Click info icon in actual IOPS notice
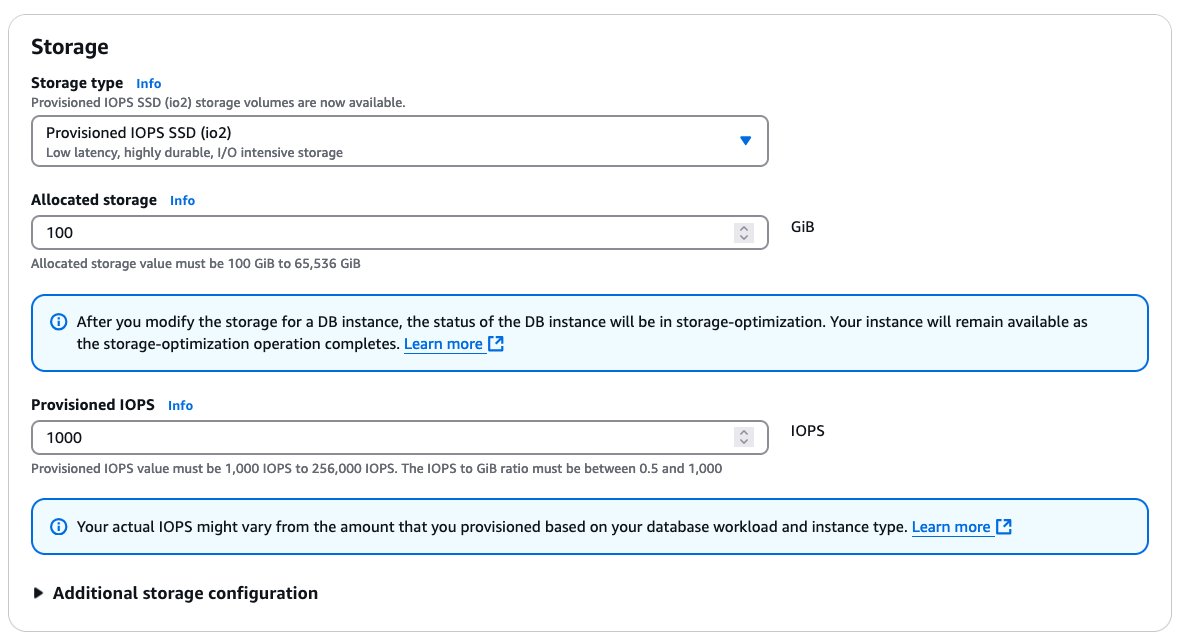This screenshot has height=643, width=1184. (58, 527)
